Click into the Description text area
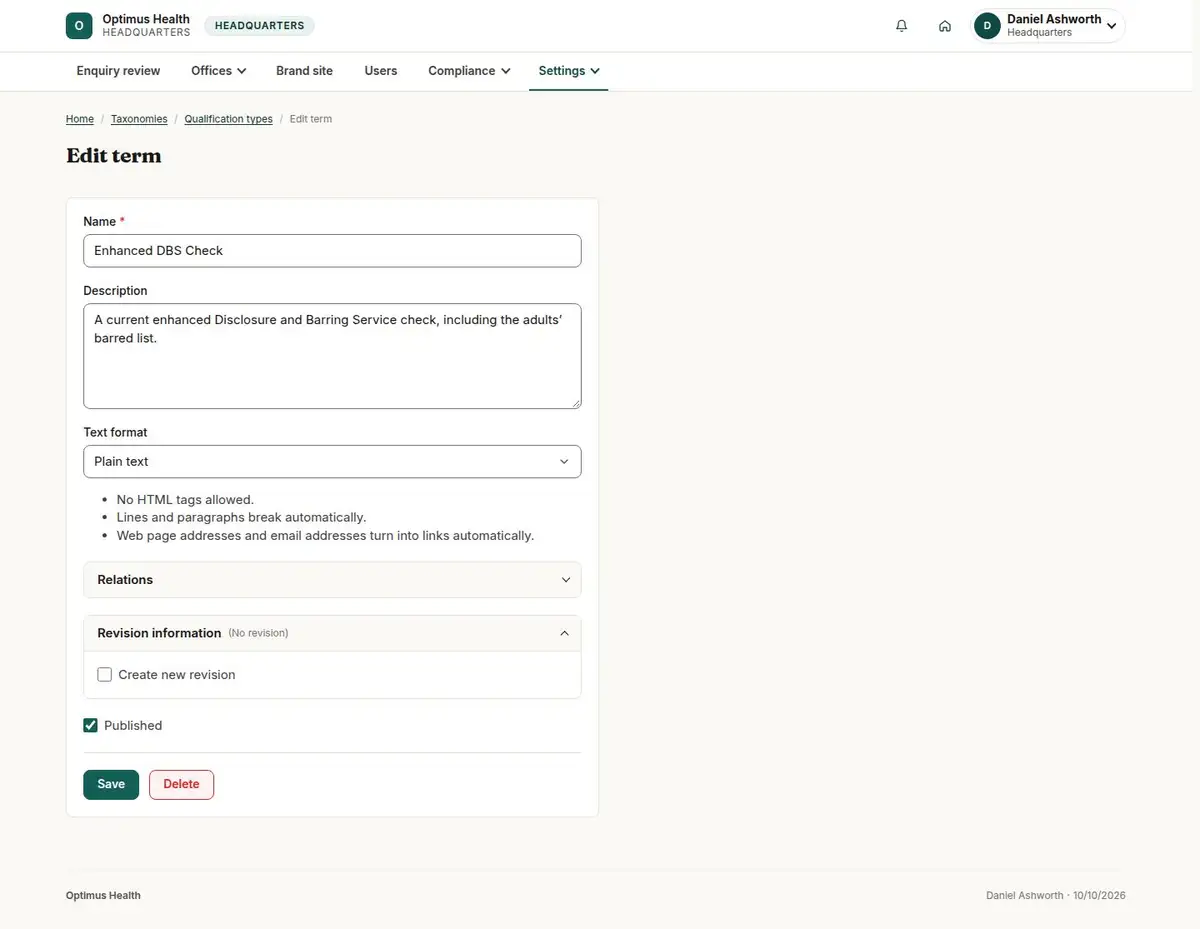Screen dimensions: 1200x929 tap(332, 356)
